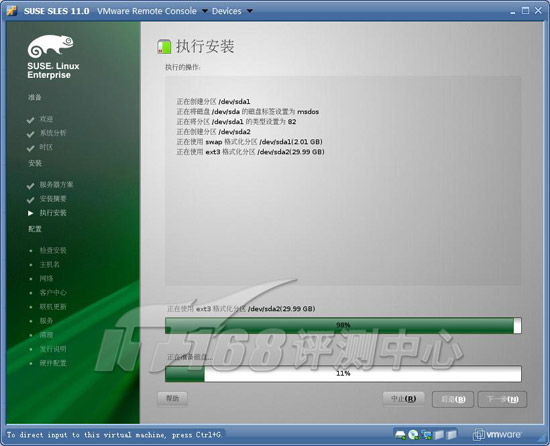Select the 联机更新 step in sidebar
550x446 pixels.
[53, 306]
